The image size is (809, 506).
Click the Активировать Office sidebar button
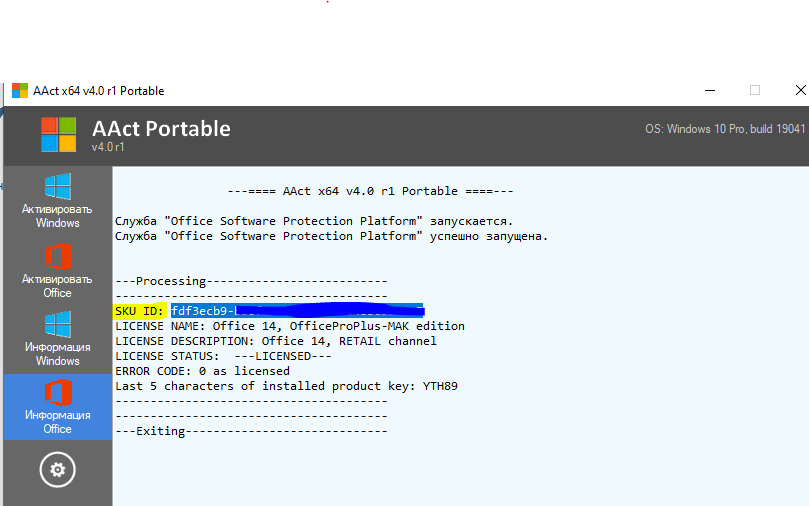point(57,270)
